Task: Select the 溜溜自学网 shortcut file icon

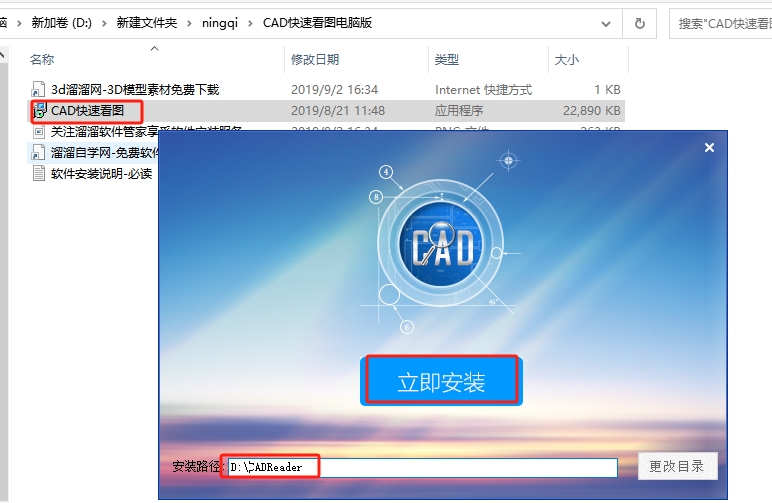Action: click(39, 153)
